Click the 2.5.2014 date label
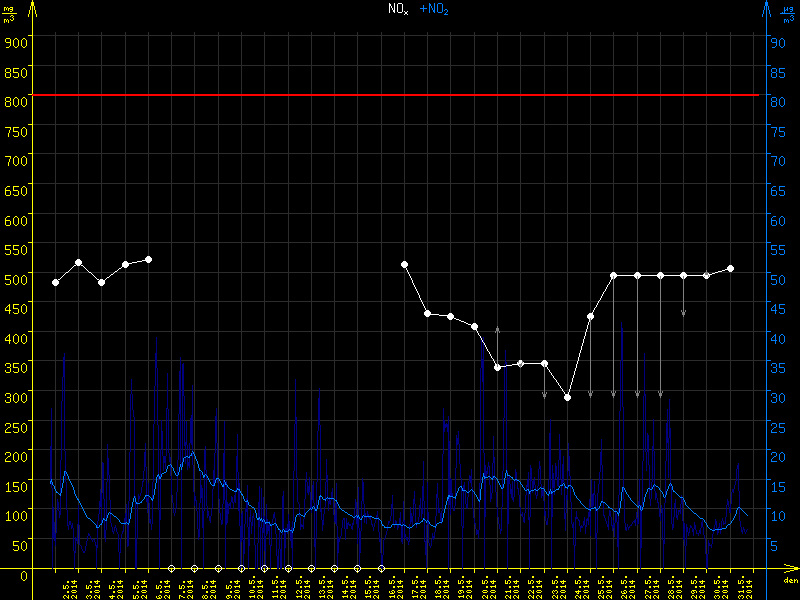Image resolution: width=800 pixels, height=600 pixels. tap(66, 587)
